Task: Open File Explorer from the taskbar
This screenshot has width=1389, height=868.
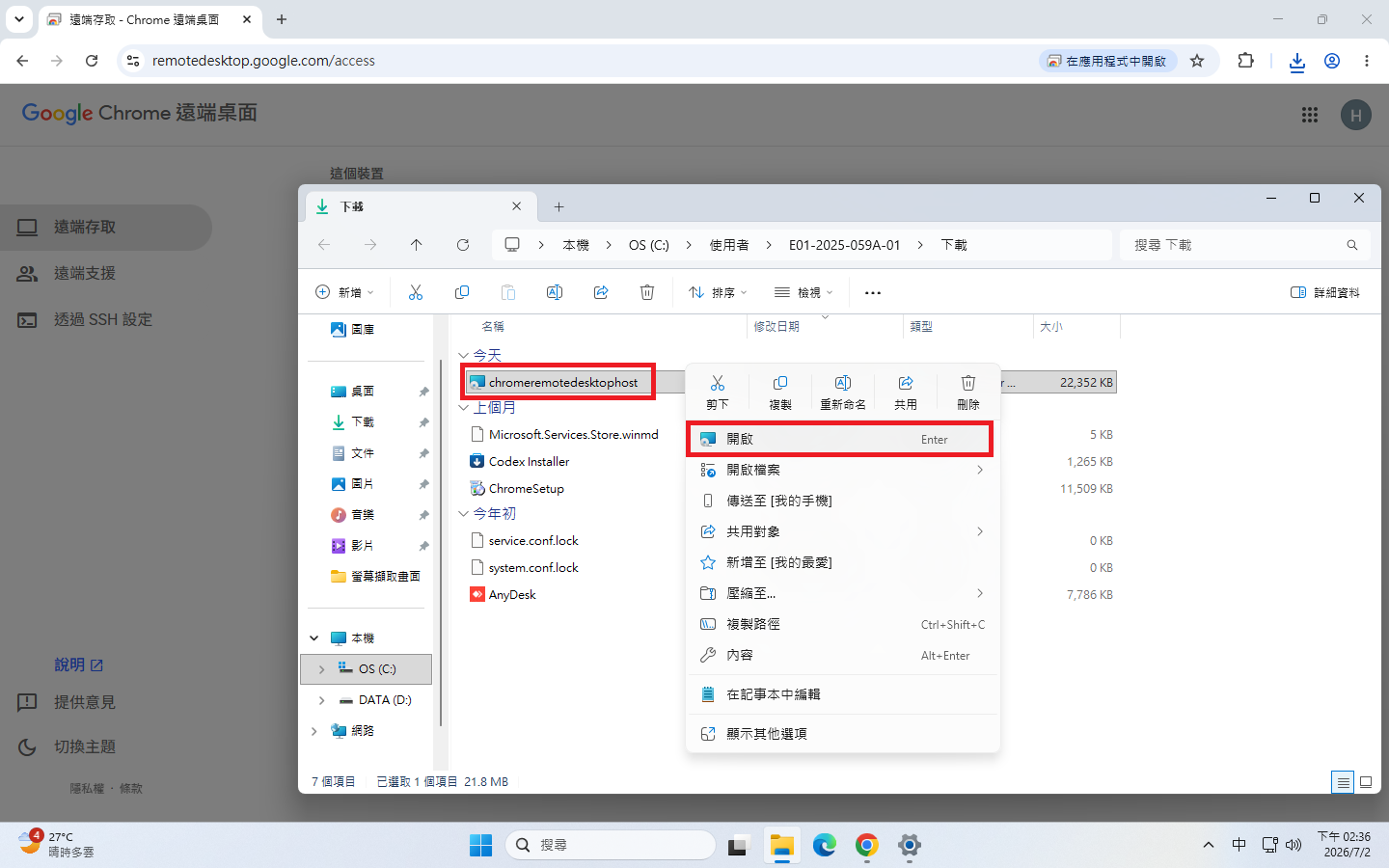Action: coord(782,846)
